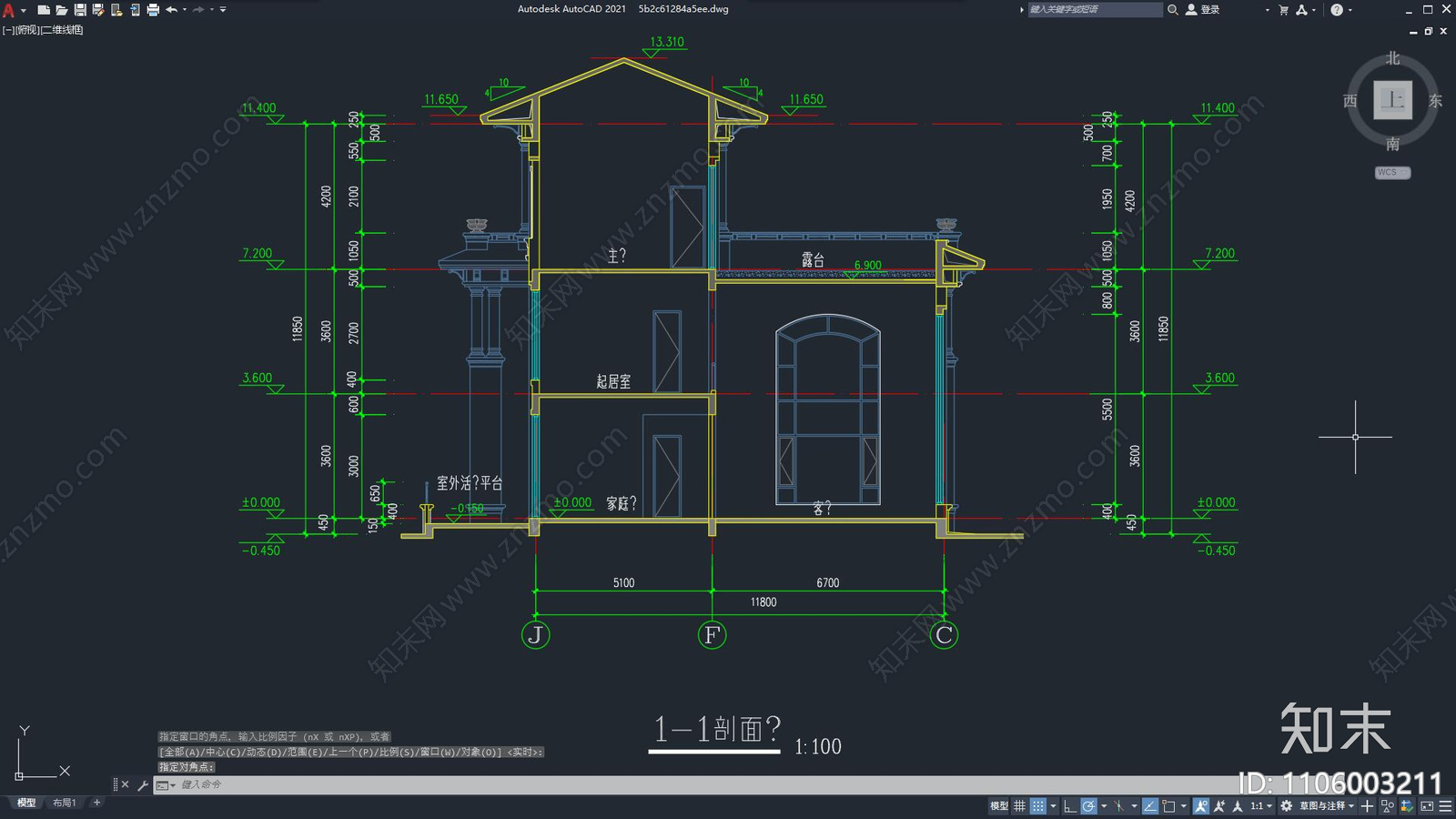
Task: Open the 1:1 annotation scale dropdown
Action: 1261,806
